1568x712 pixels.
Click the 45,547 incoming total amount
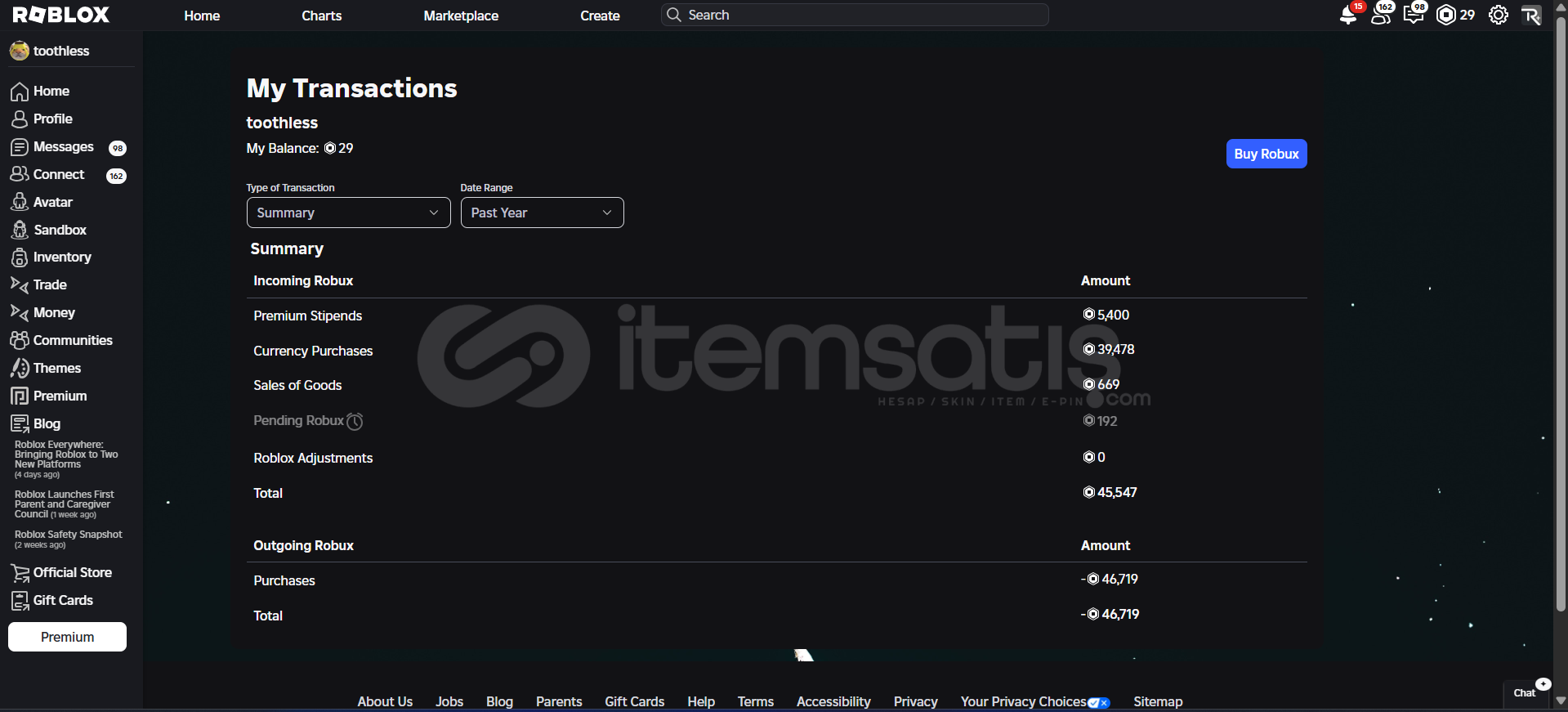1110,492
